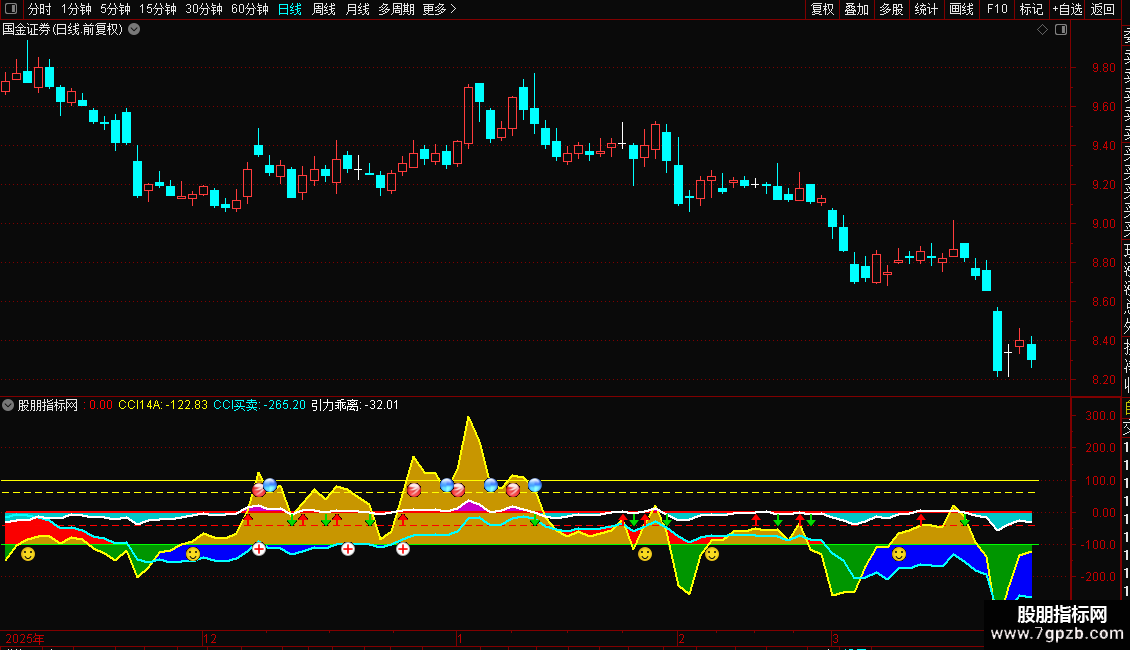Add the stock with the +自选 button
Image resolution: width=1130 pixels, height=650 pixels.
(x=1067, y=9)
